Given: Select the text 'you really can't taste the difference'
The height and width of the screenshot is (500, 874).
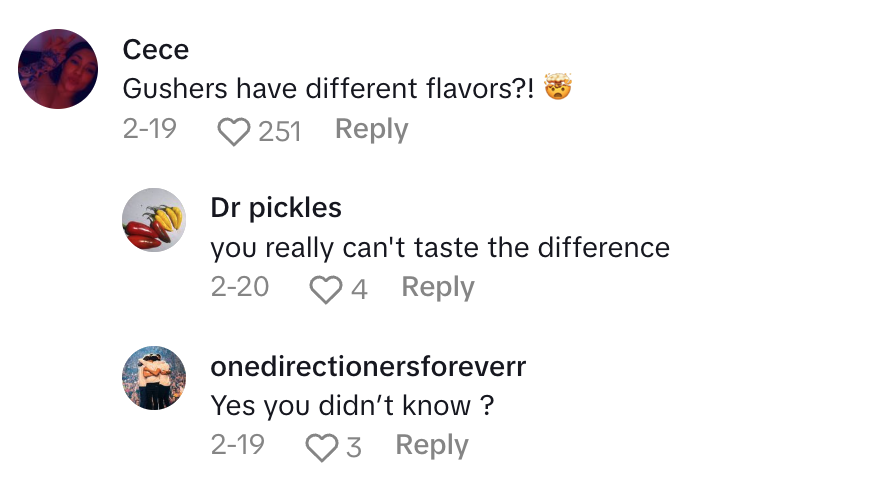Looking at the screenshot, I should click(x=440, y=247).
